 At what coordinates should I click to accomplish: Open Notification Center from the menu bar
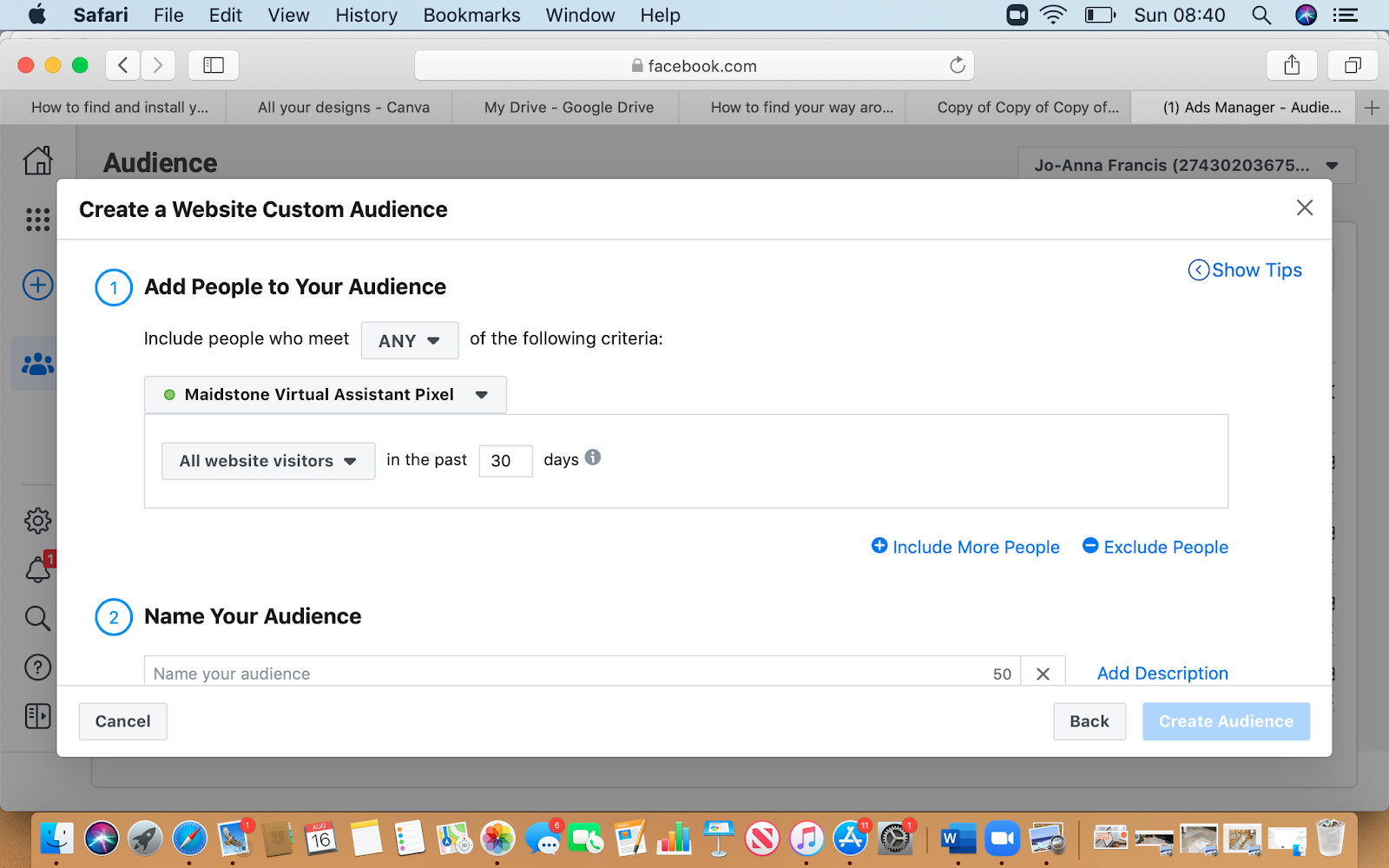[1346, 15]
